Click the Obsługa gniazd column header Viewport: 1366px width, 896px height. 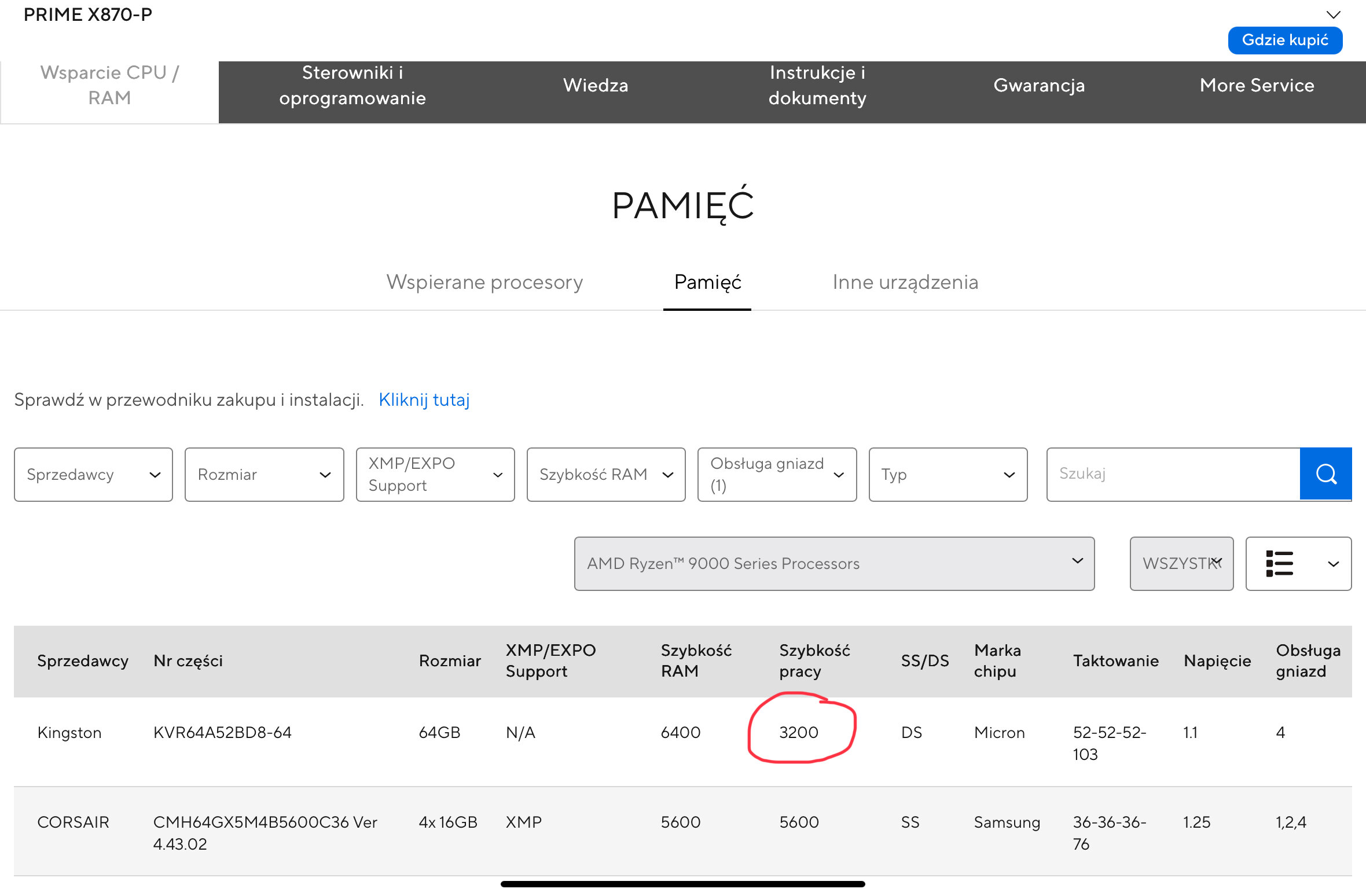(x=1308, y=660)
